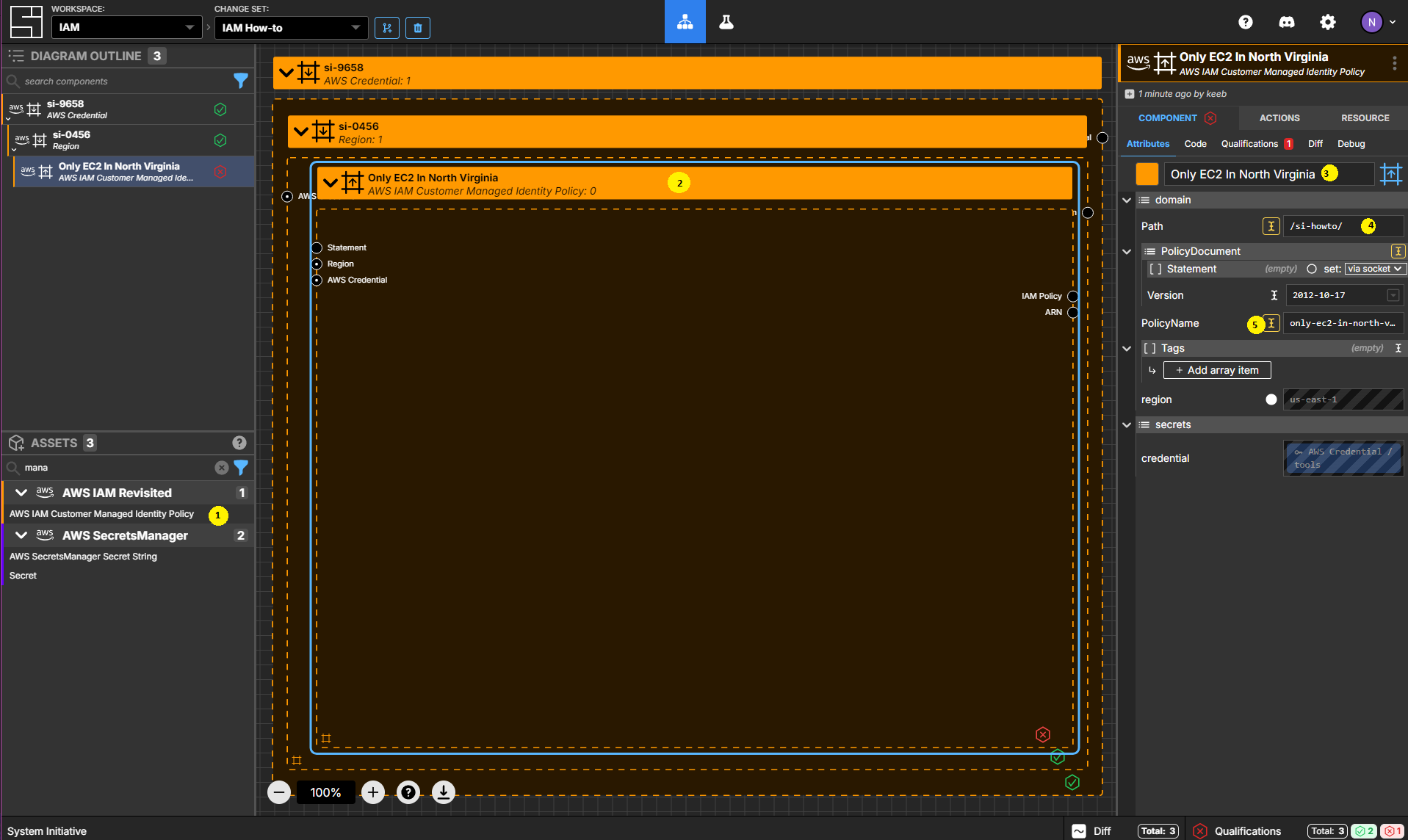Click the PolicyName text field
Image resolution: width=1408 pixels, height=840 pixels.
(x=1343, y=323)
